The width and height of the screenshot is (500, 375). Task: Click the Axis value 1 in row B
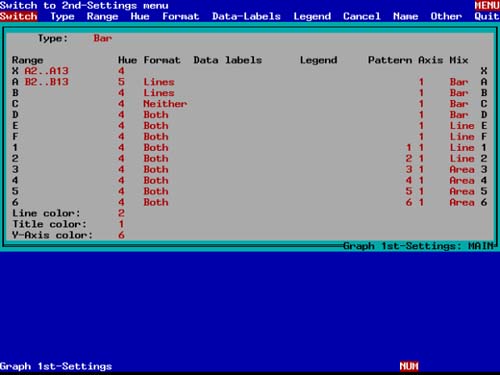point(421,93)
